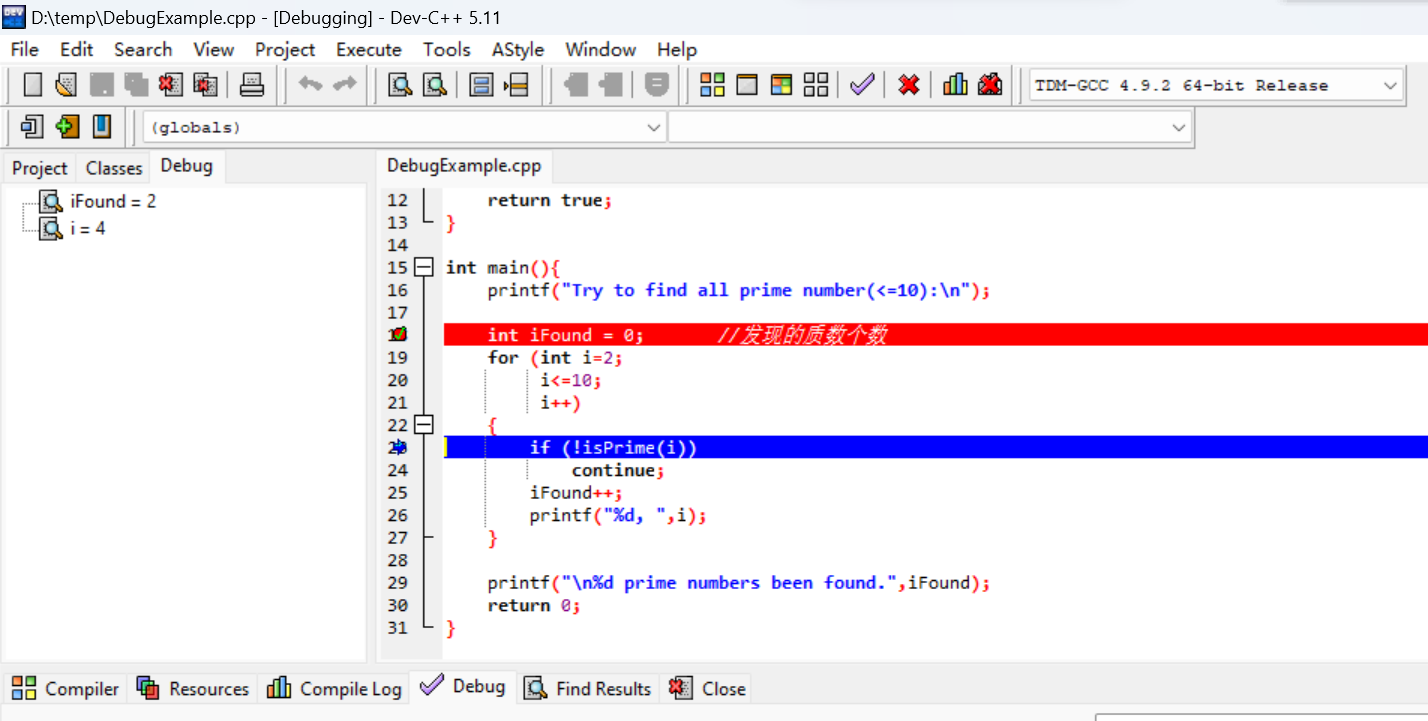Open the Window menu

click(601, 49)
